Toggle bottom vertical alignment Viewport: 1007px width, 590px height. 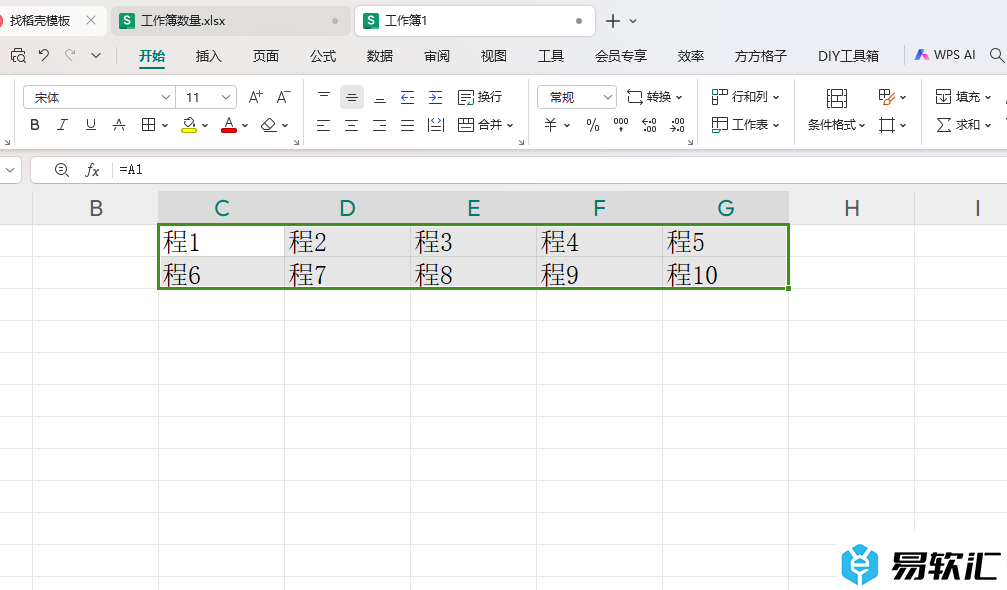click(x=380, y=97)
